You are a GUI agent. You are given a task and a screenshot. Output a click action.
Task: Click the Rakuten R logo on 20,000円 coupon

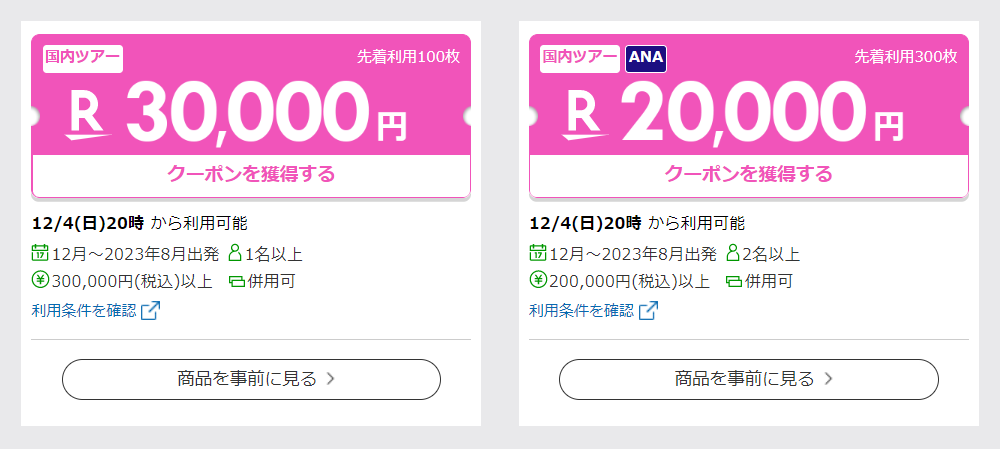(x=586, y=115)
